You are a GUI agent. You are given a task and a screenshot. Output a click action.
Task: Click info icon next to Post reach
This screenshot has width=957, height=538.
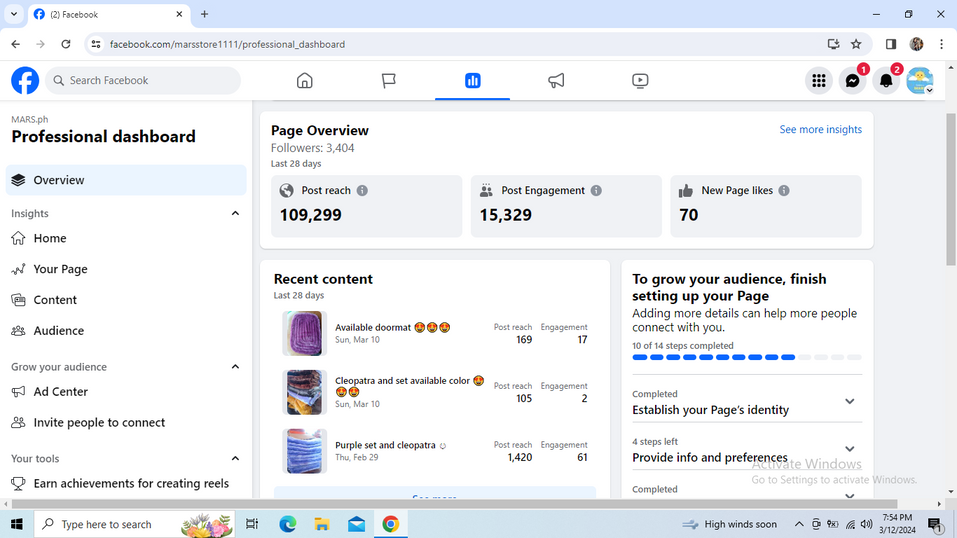click(x=362, y=191)
